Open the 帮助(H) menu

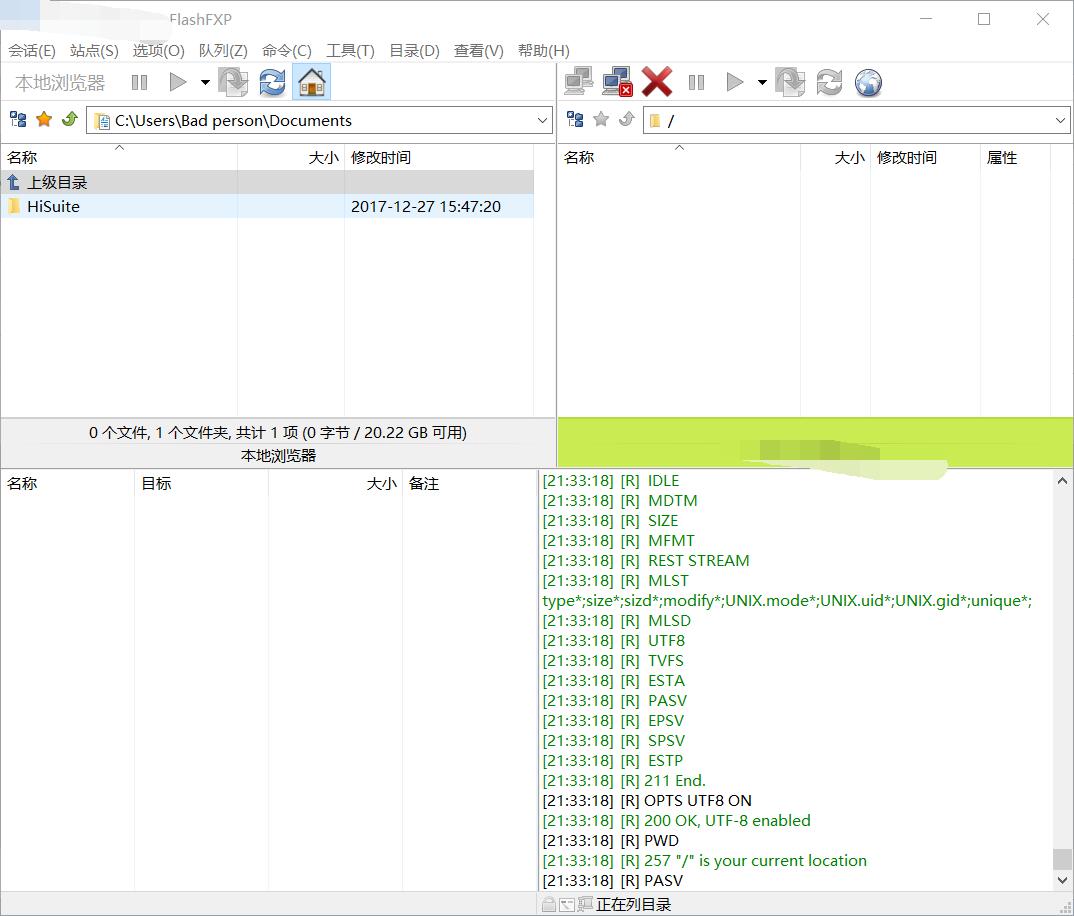pyautogui.click(x=543, y=51)
